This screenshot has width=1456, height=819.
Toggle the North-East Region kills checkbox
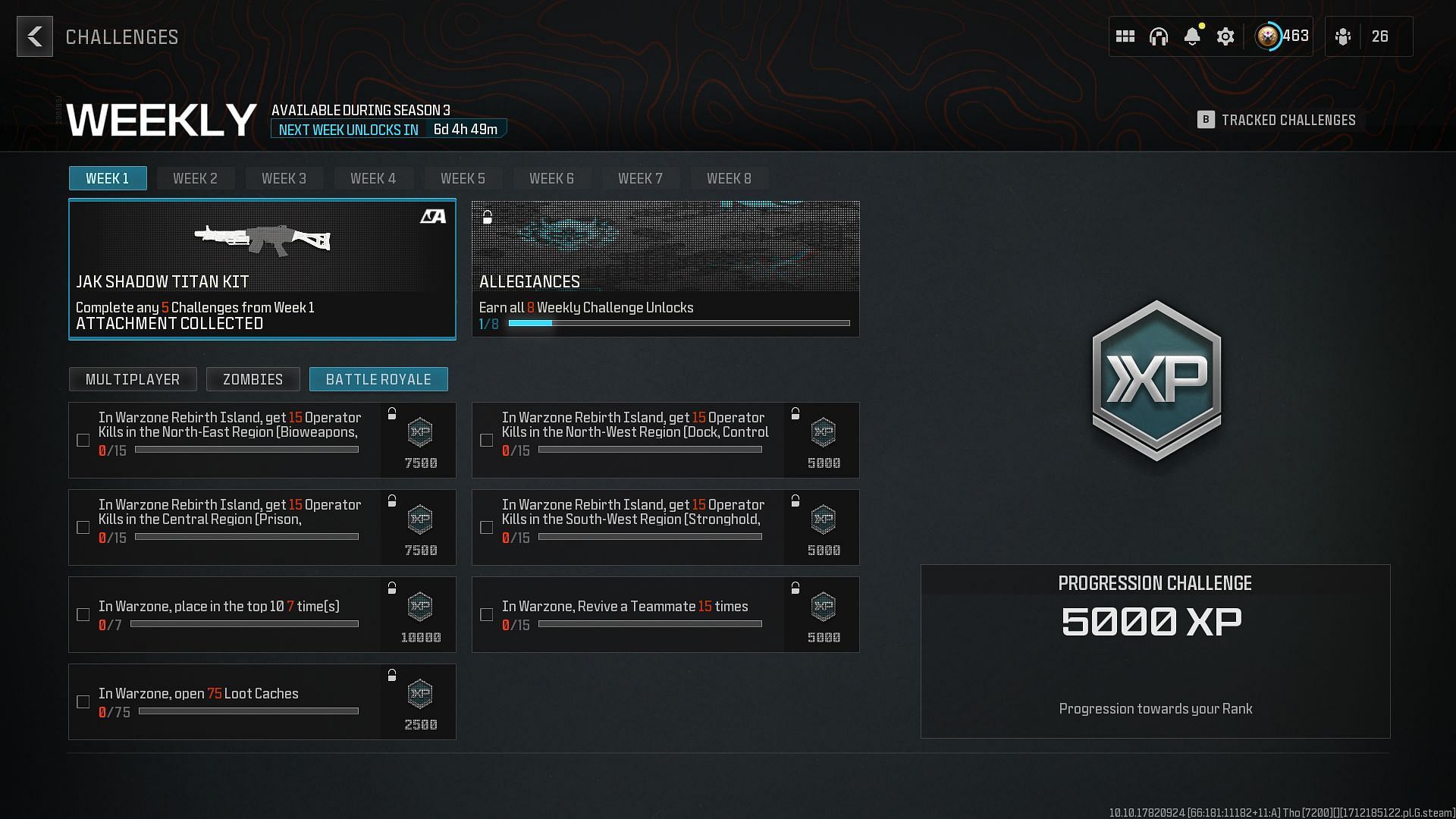point(84,440)
